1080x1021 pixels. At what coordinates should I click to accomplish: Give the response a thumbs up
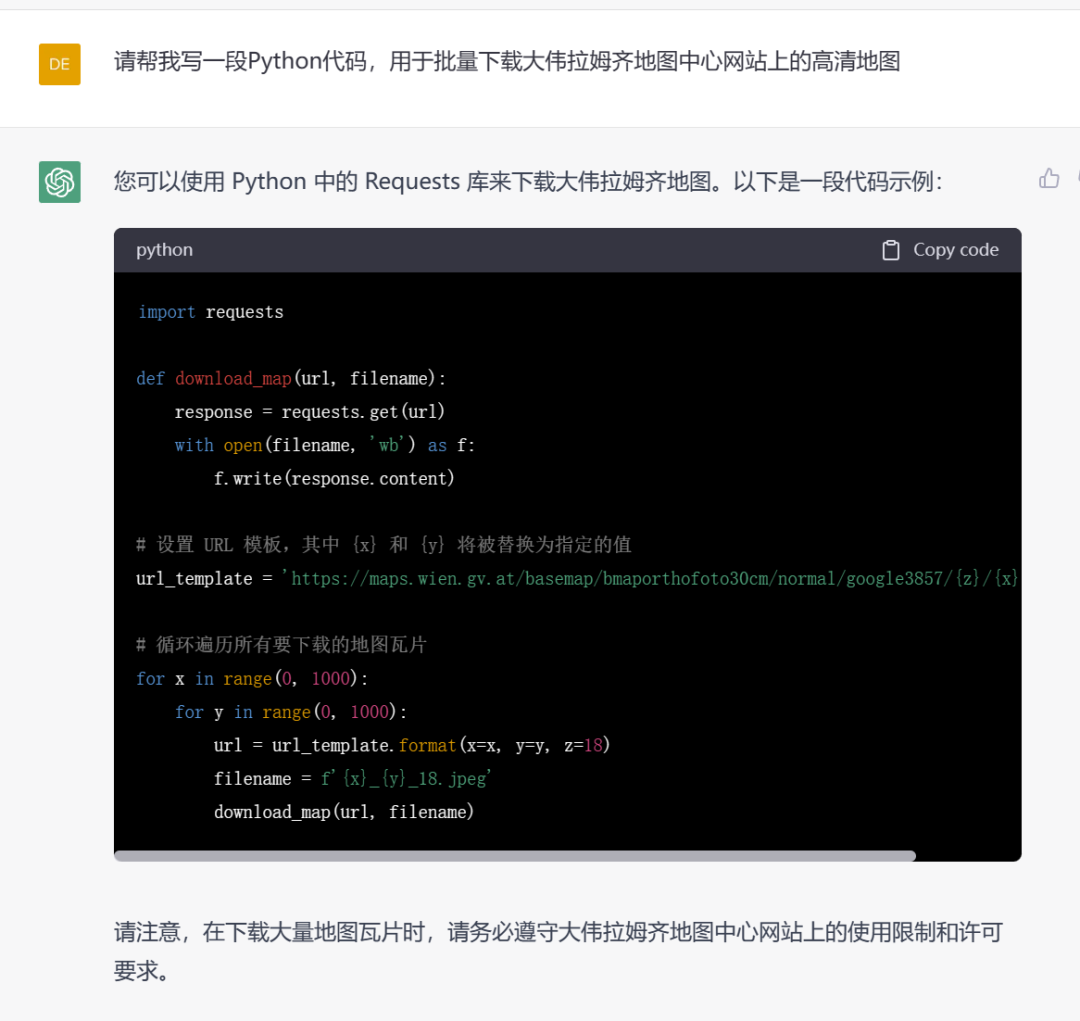[x=1049, y=178]
